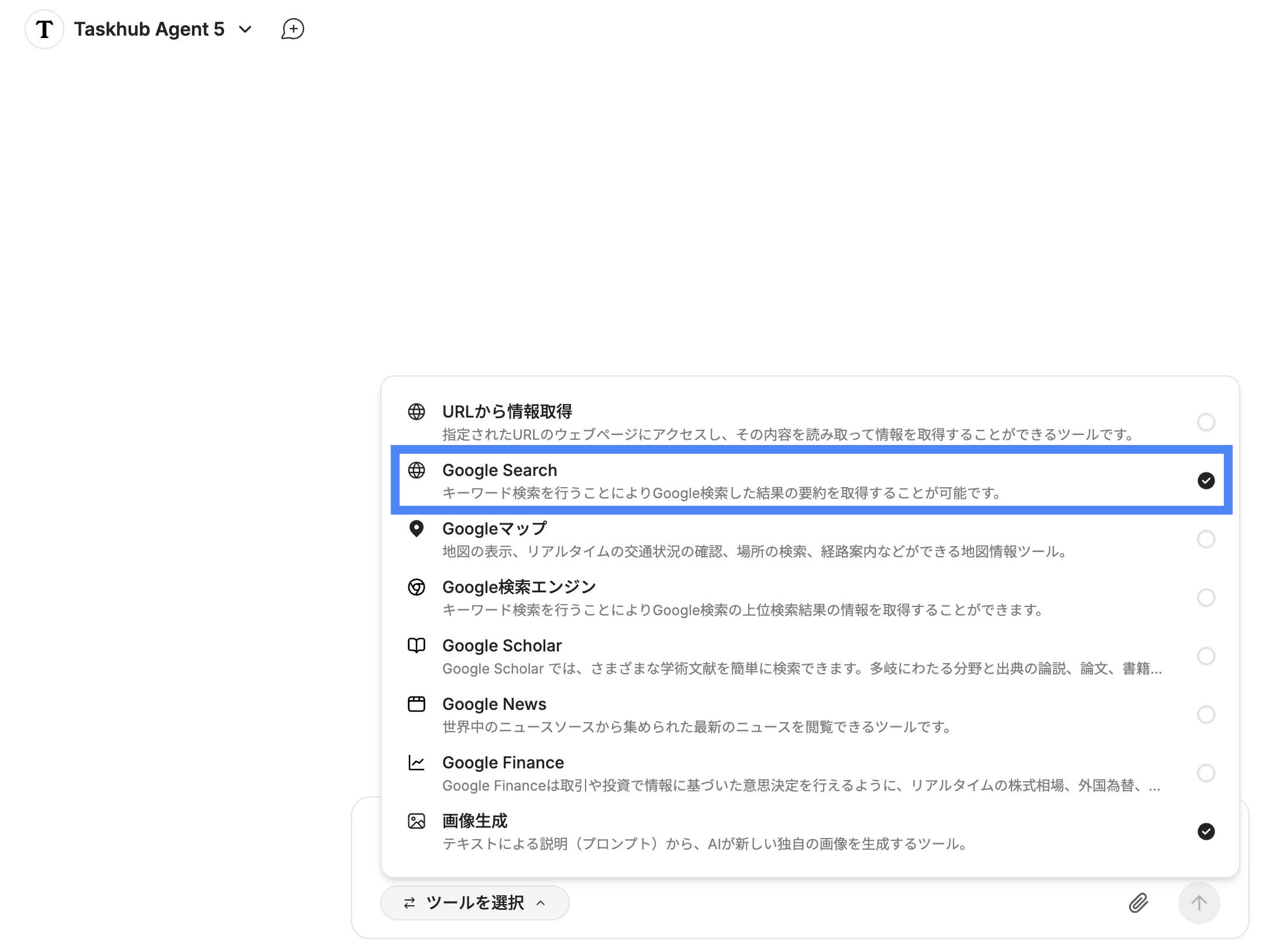The width and height of the screenshot is (1273, 952).
Task: Select the Google Finance menu entry
Action: 503,763
